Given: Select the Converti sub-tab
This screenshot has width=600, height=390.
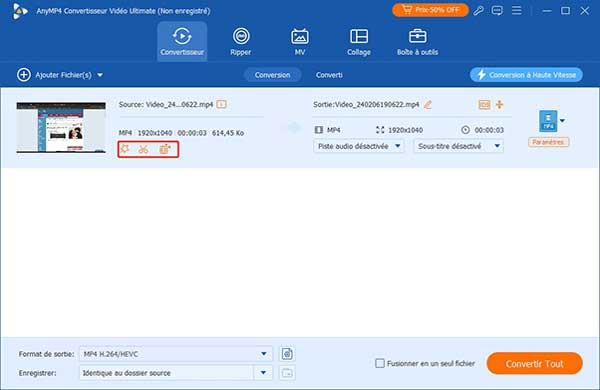Looking at the screenshot, I should pyautogui.click(x=329, y=75).
